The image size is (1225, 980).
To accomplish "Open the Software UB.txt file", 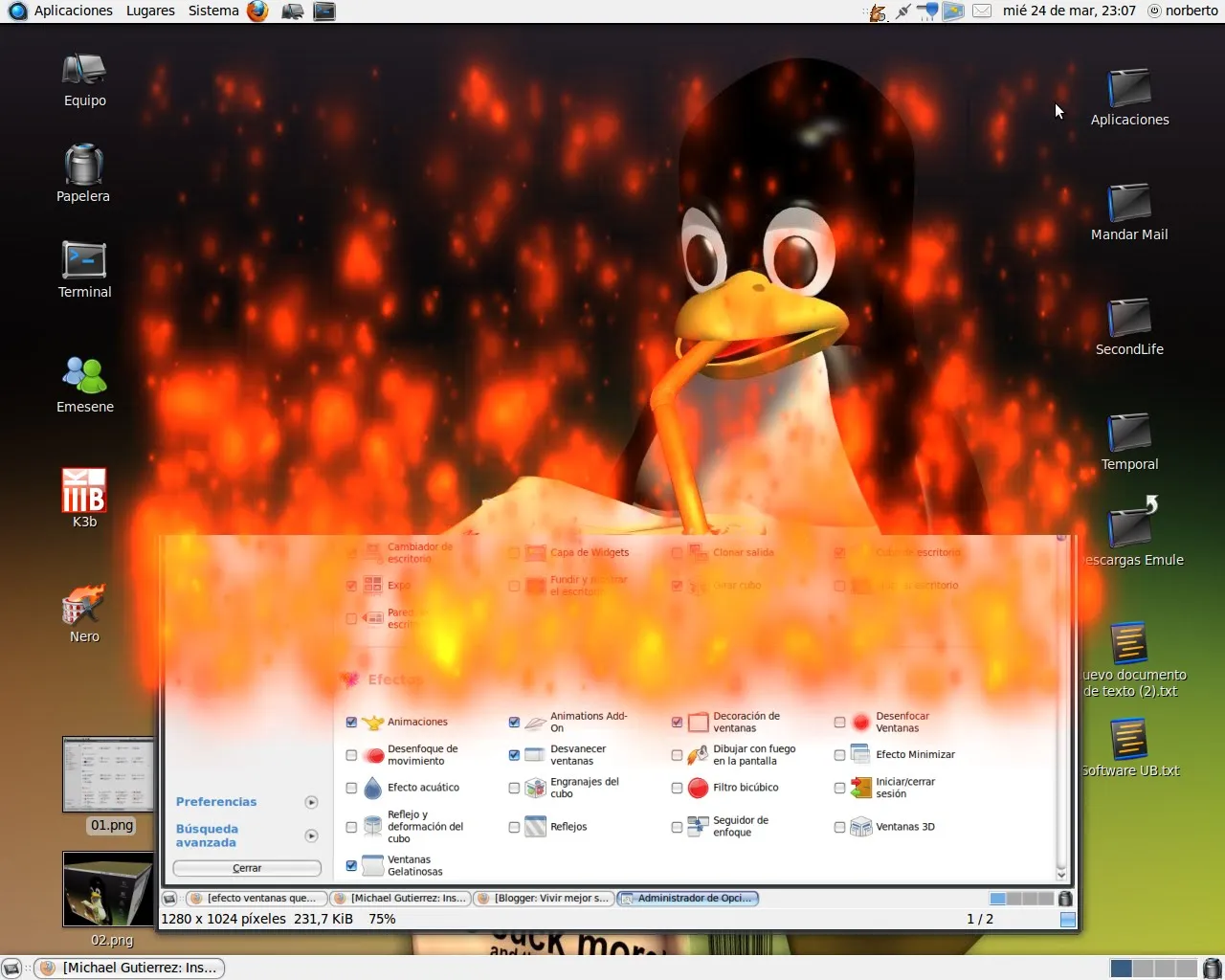I will pyautogui.click(x=1129, y=739).
